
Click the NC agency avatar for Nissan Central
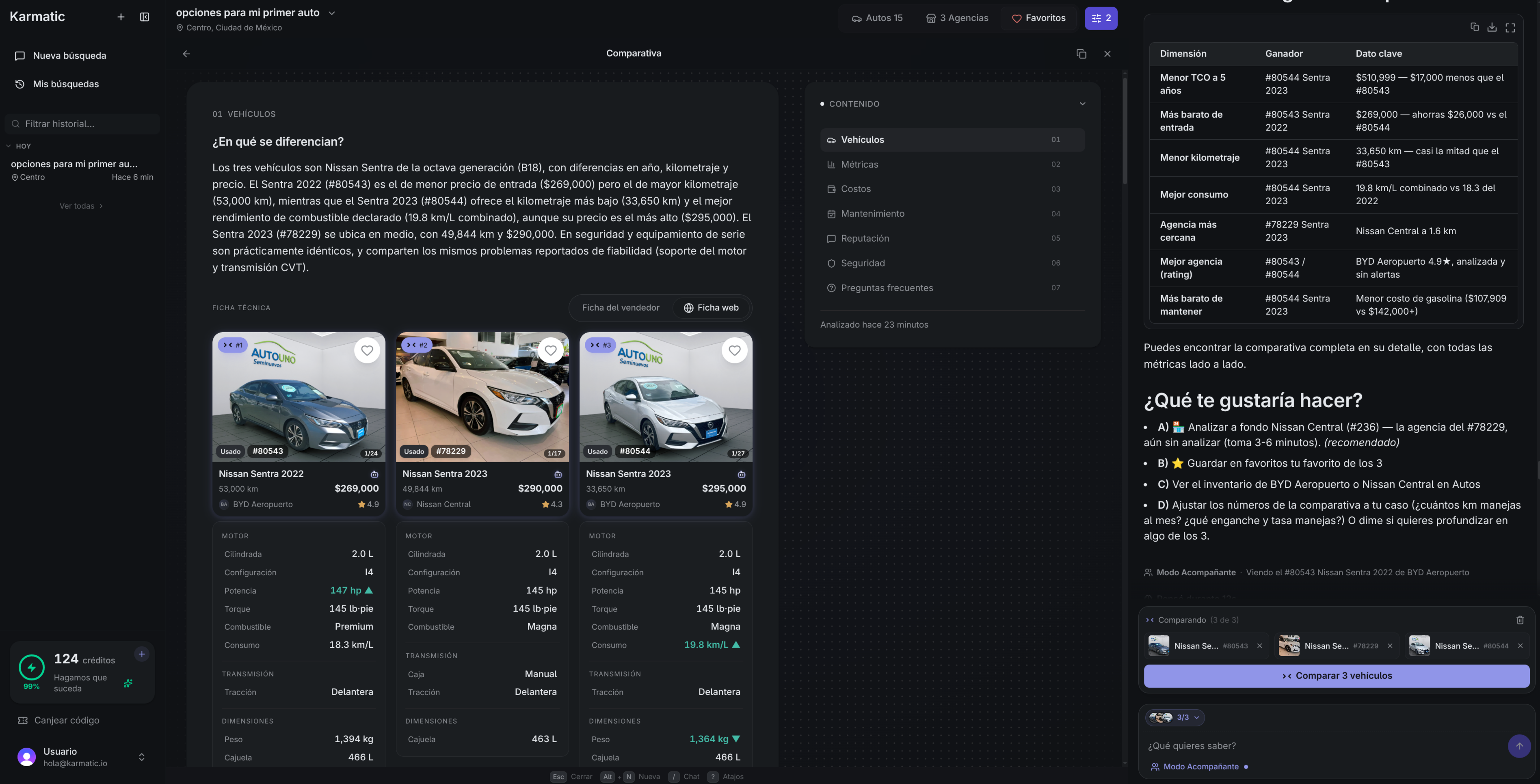tap(408, 504)
